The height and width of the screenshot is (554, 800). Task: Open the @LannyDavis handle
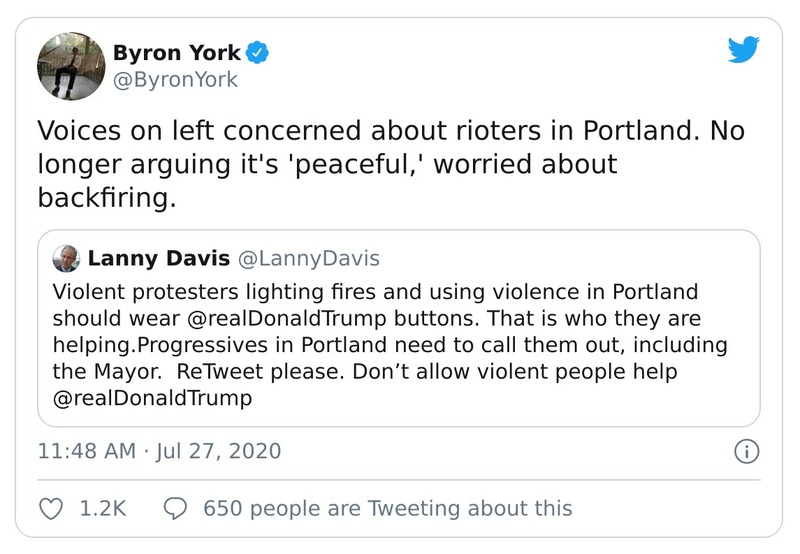(306, 258)
